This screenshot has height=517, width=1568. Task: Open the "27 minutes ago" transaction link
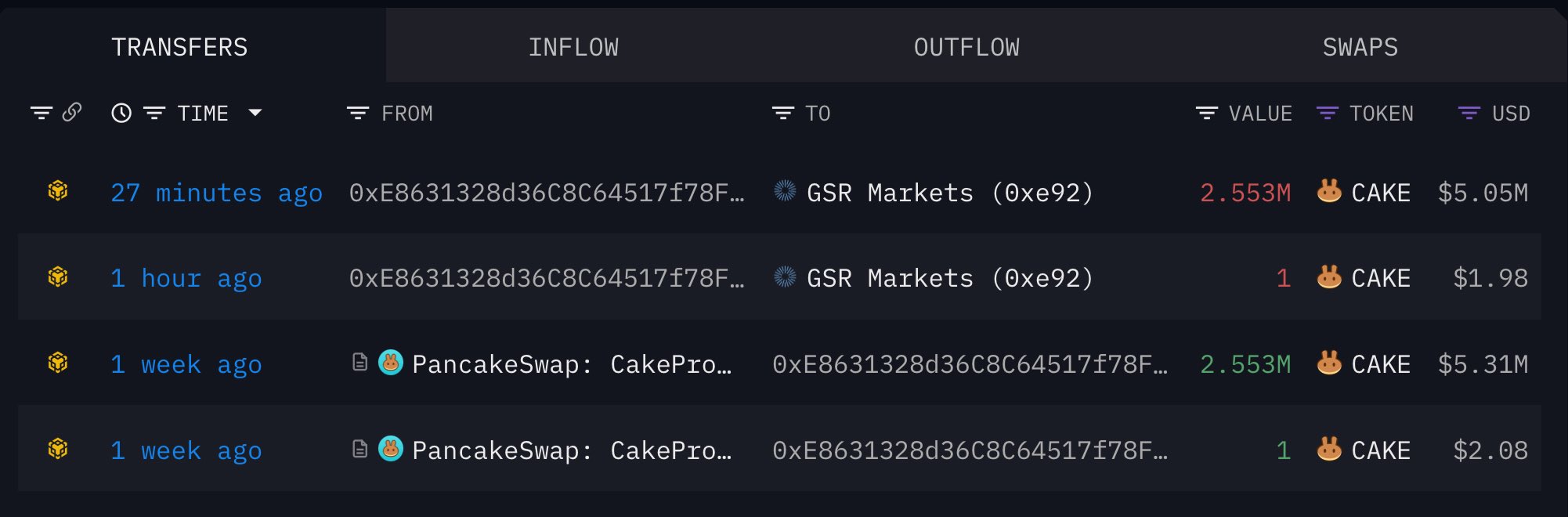[x=216, y=193]
